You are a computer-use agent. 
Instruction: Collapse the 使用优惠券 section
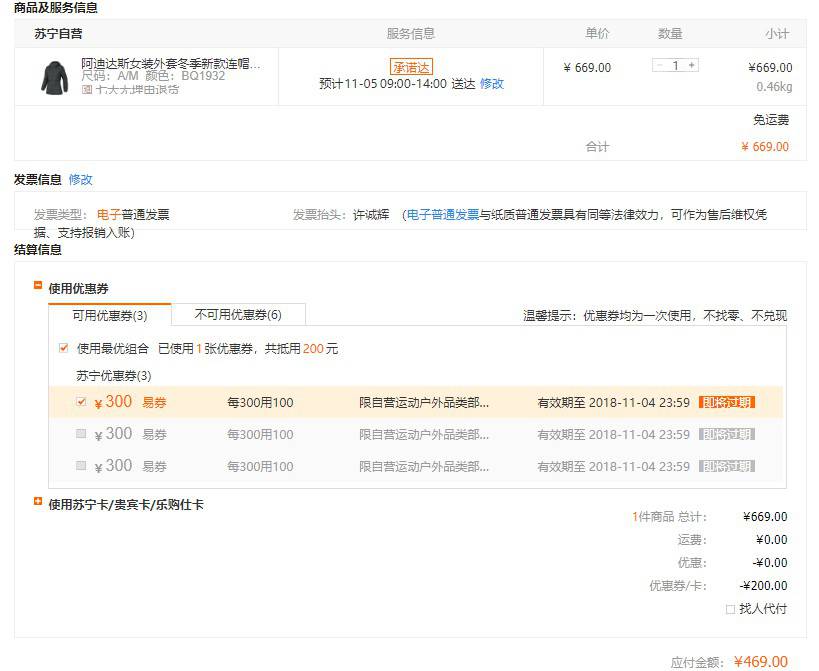point(38,285)
